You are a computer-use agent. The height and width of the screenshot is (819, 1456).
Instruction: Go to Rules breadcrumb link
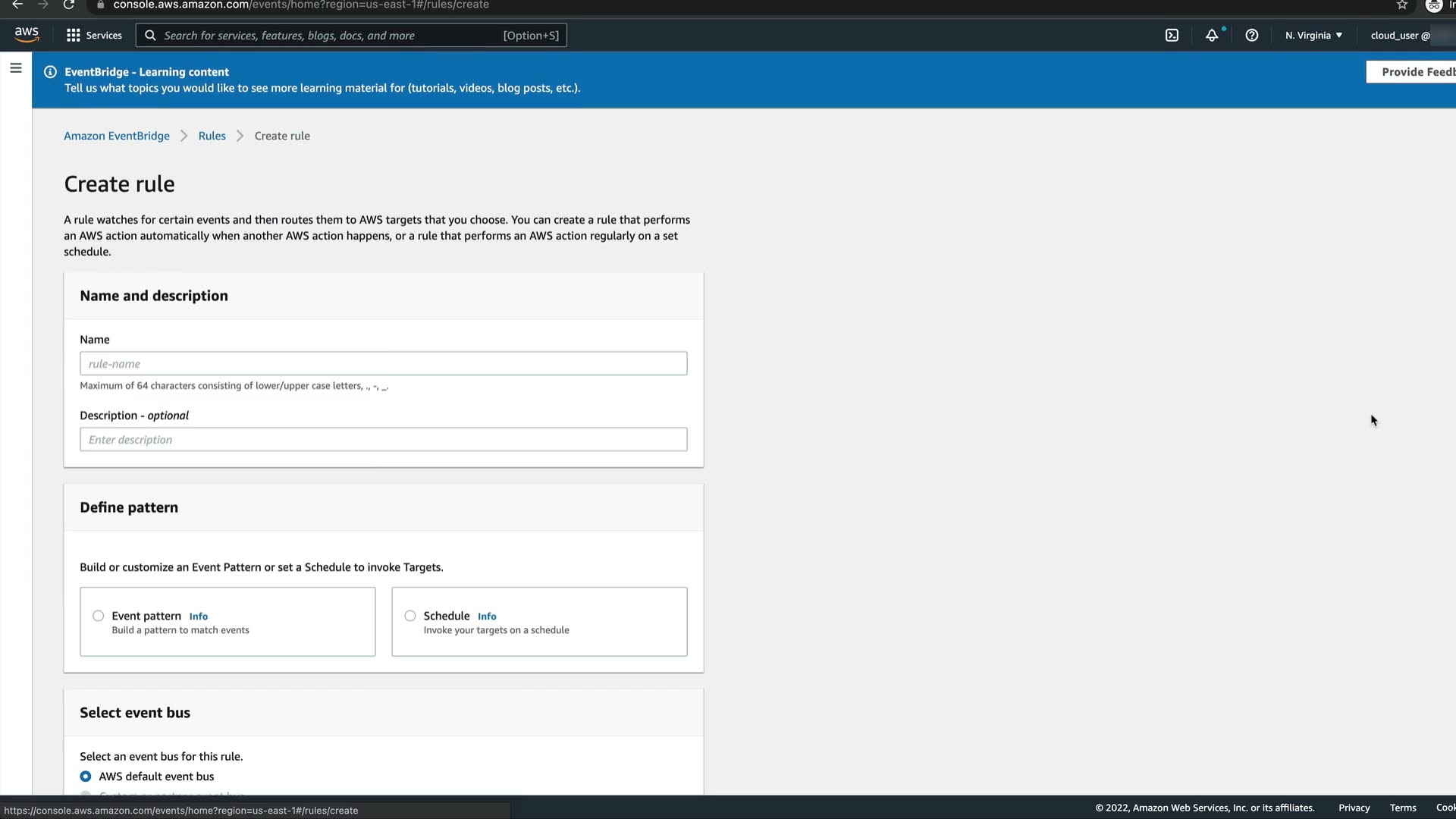coord(212,136)
